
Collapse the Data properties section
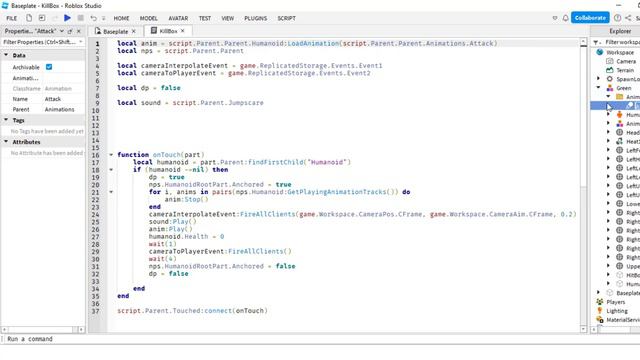pyautogui.click(x=6, y=55)
